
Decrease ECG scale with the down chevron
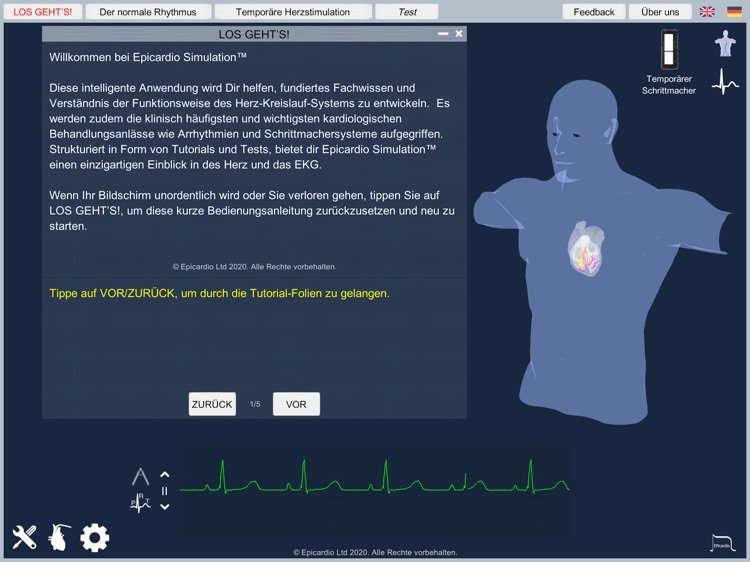tap(165, 507)
